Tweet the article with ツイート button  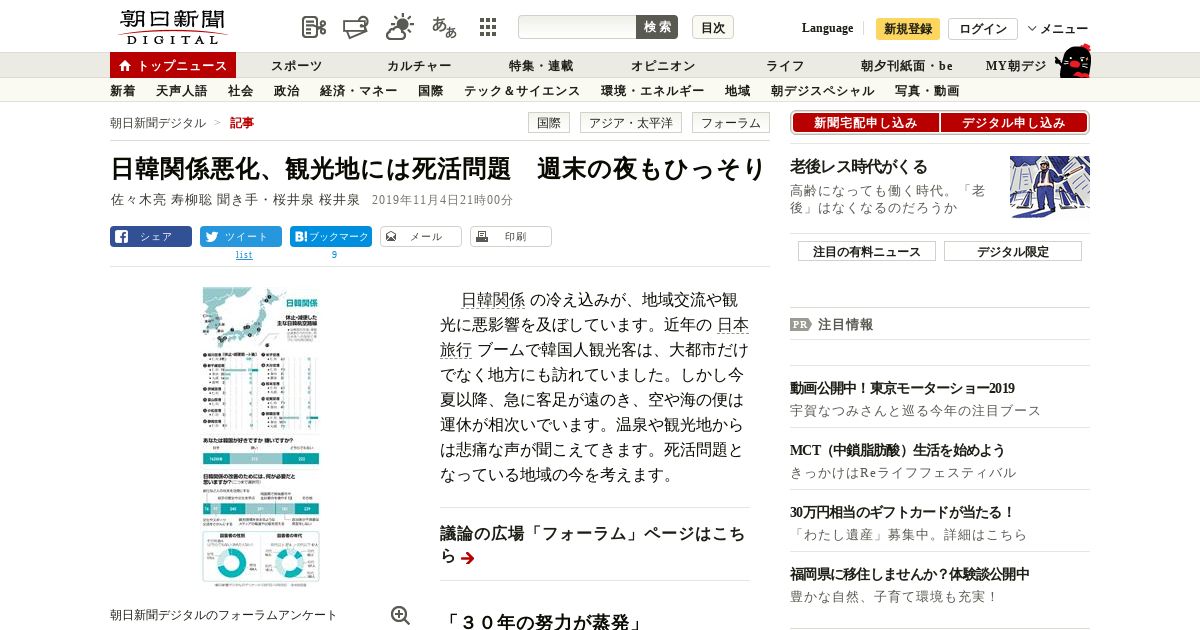(241, 237)
